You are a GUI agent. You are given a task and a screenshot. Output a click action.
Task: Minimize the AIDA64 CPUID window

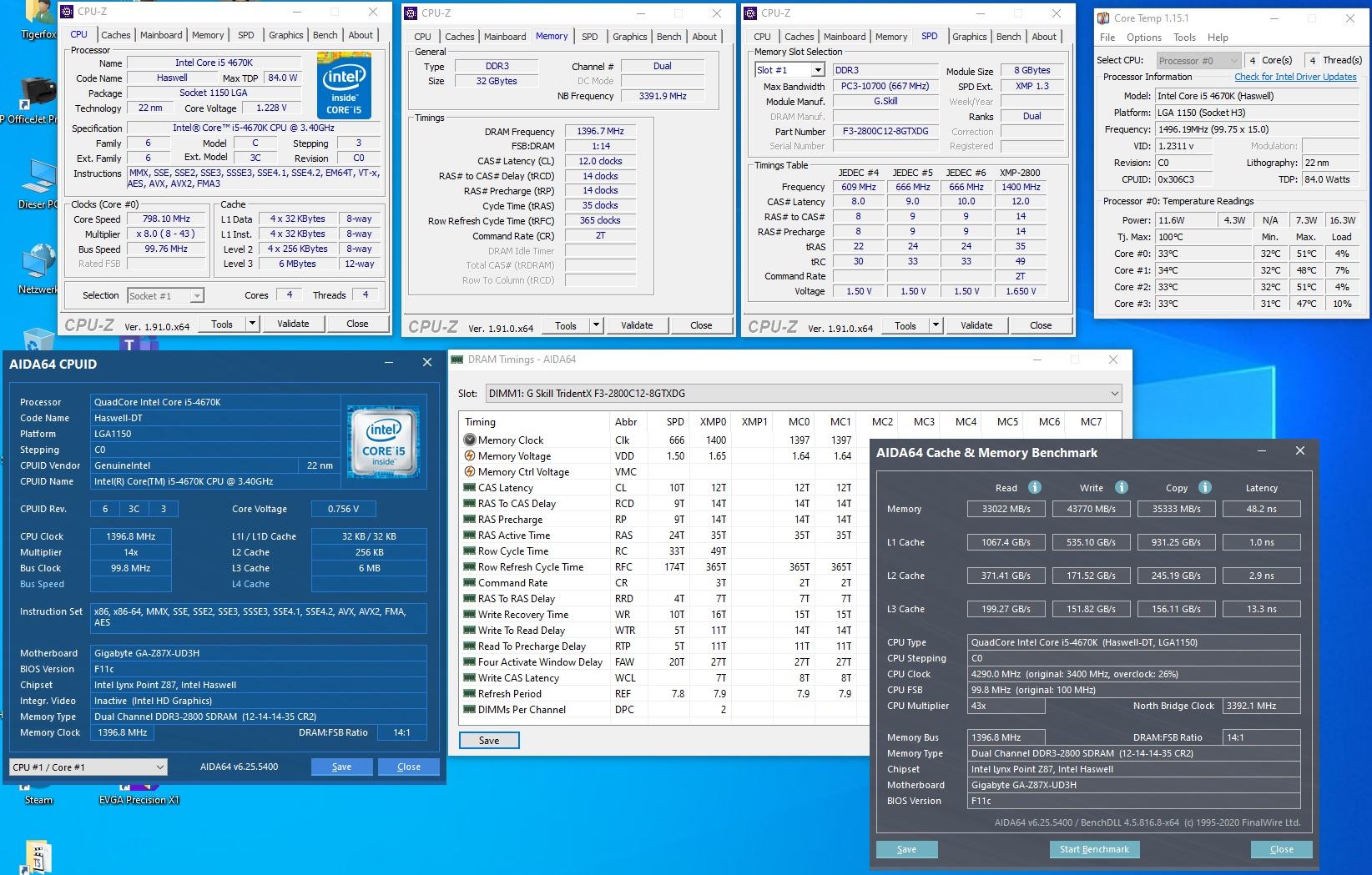[x=389, y=363]
